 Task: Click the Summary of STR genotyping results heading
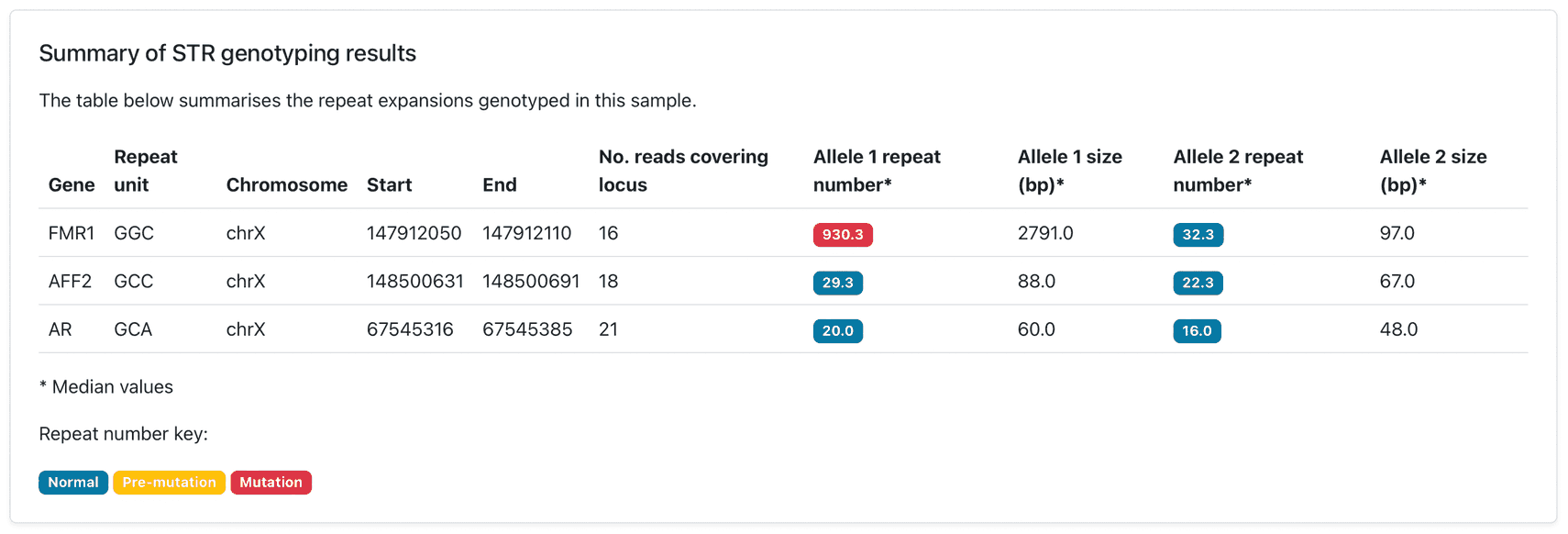point(227,53)
